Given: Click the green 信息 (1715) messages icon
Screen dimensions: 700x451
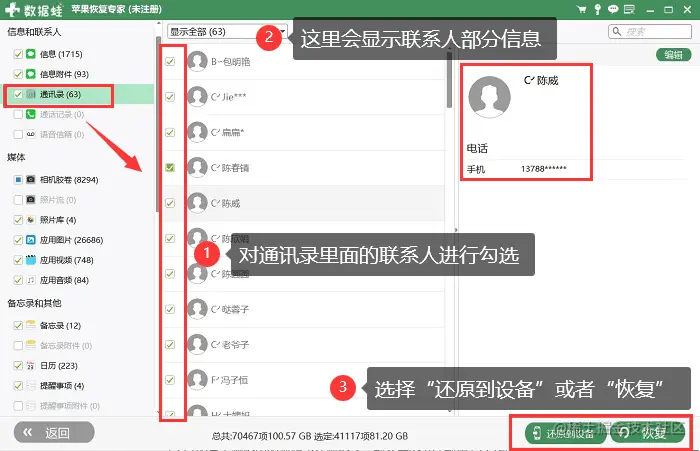Looking at the screenshot, I should (x=30, y=54).
